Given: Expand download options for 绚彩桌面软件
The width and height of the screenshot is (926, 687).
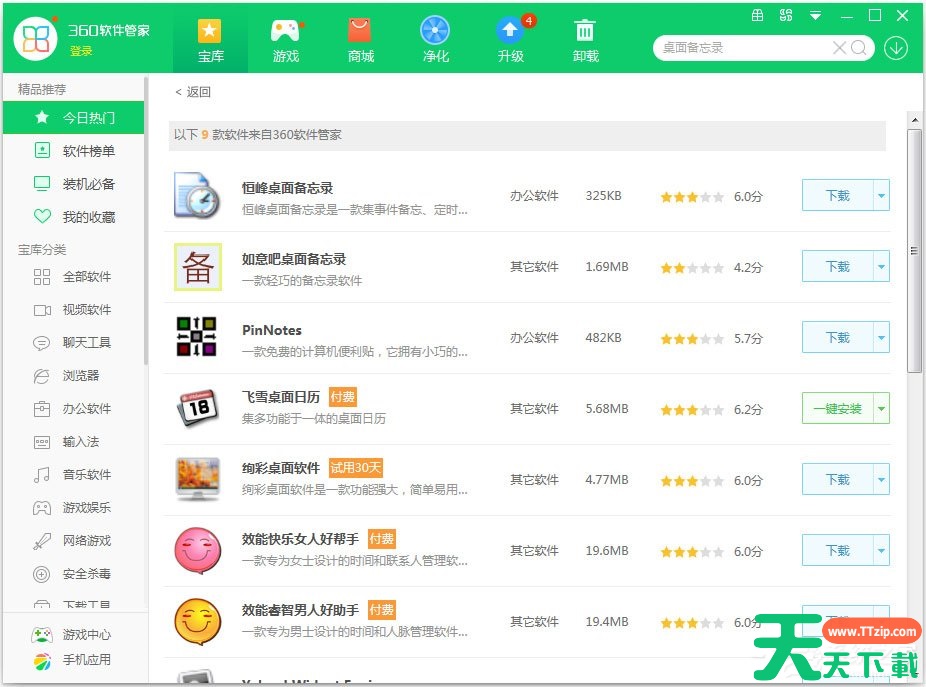Looking at the screenshot, I should [x=881, y=479].
